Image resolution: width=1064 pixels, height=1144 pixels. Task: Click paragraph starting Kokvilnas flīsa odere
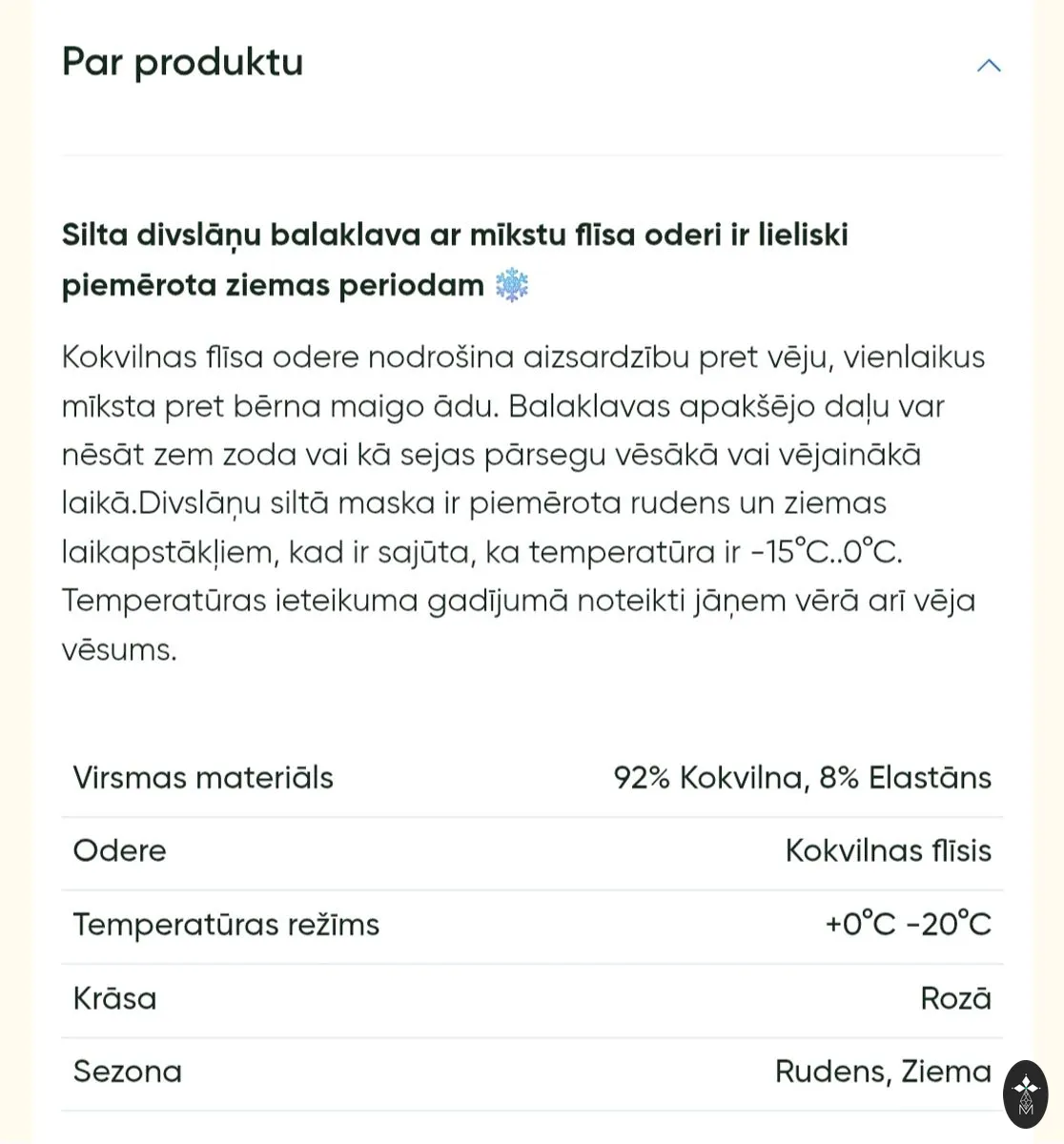(523, 502)
